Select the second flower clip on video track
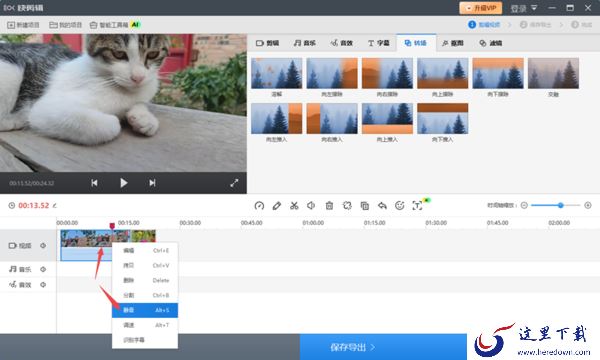Image resolution: width=600 pixels, height=360 pixels. pos(143,236)
